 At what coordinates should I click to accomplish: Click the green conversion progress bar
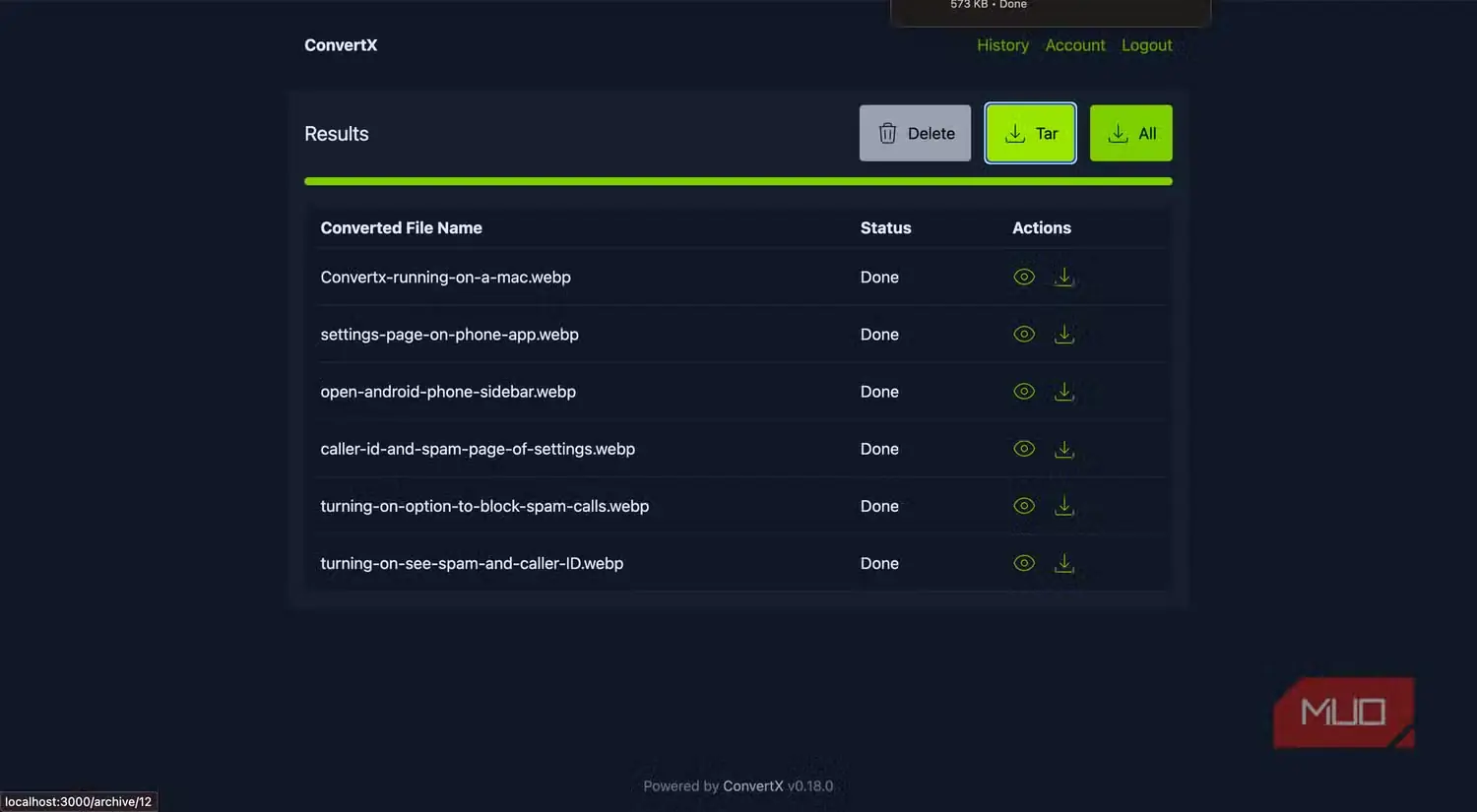(x=738, y=181)
